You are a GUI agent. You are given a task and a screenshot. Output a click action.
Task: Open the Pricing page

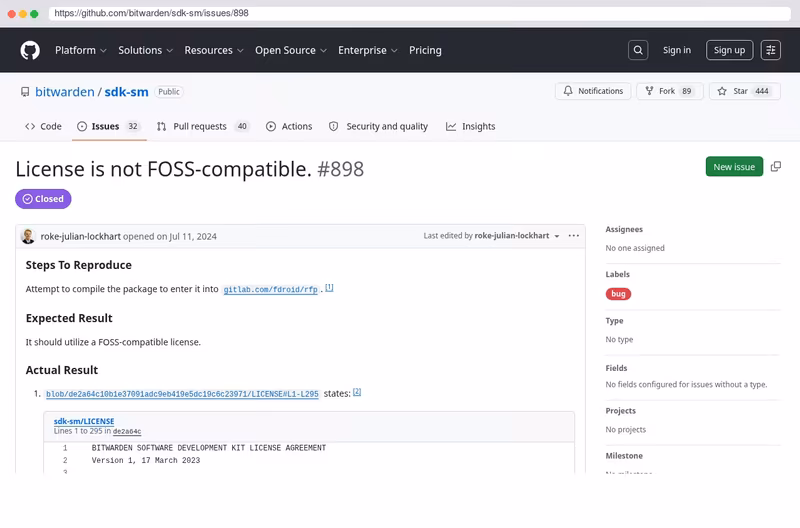tap(425, 51)
